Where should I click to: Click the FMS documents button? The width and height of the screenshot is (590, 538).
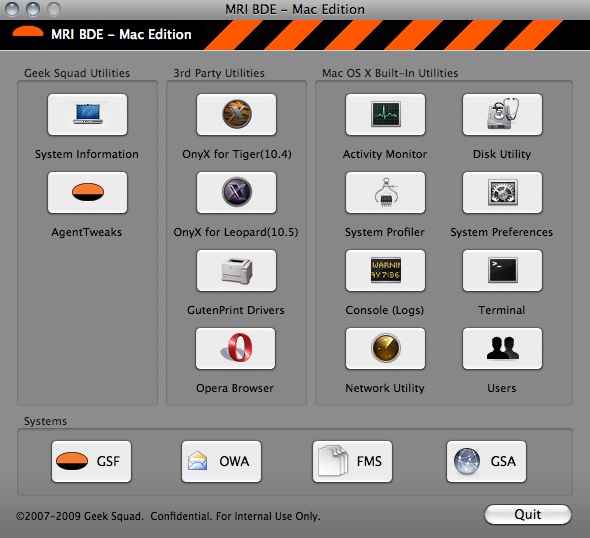tap(352, 461)
